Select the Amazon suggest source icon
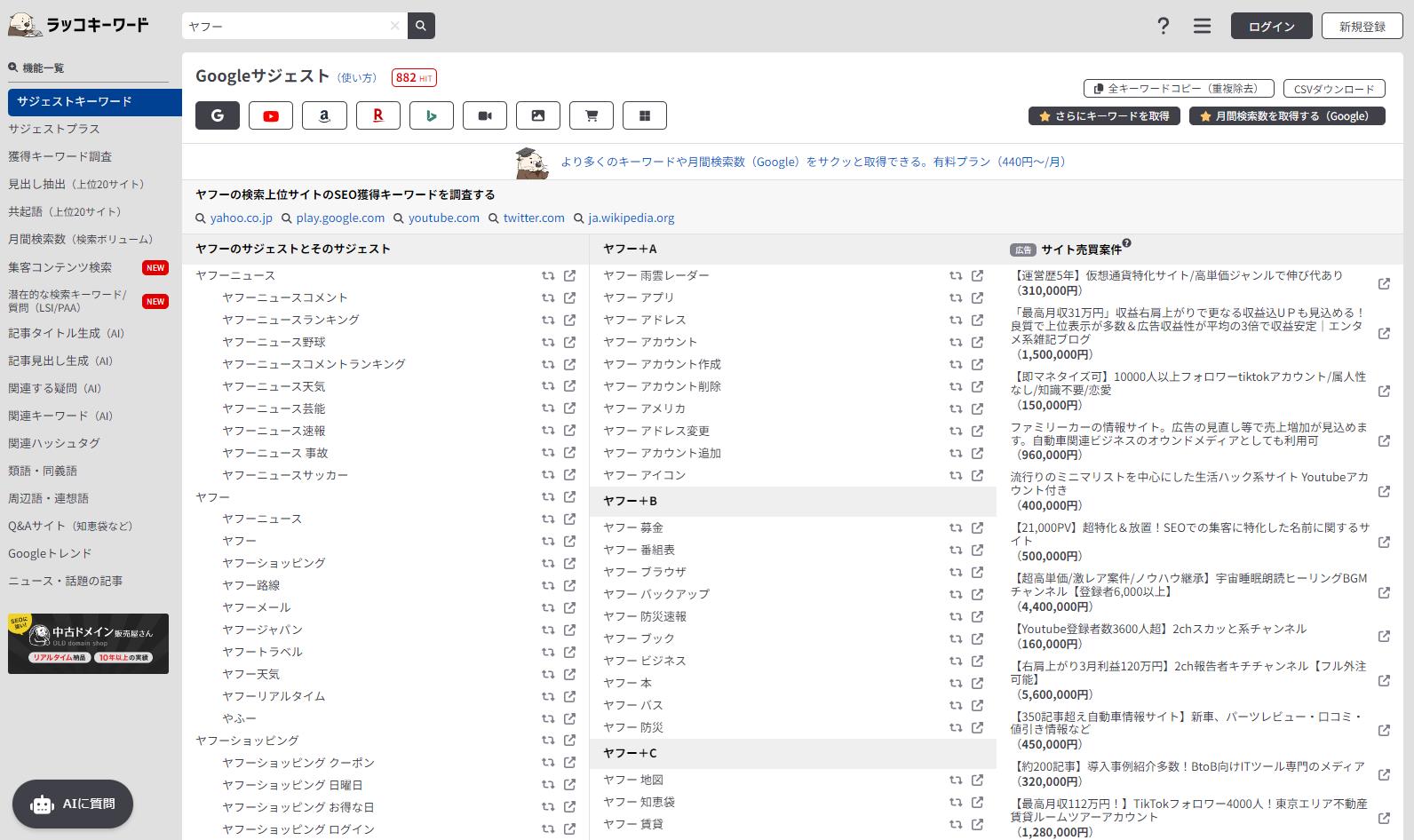The width and height of the screenshot is (1414, 840). (x=324, y=115)
